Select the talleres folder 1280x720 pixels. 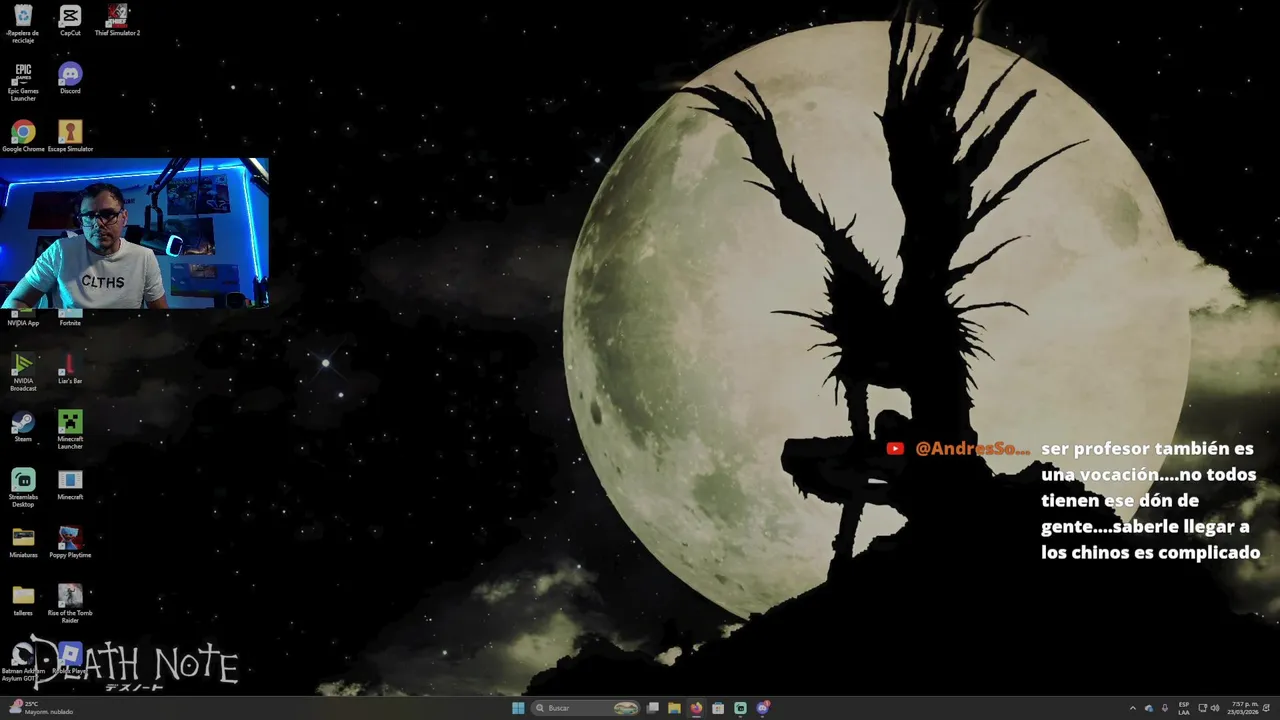(x=23, y=600)
